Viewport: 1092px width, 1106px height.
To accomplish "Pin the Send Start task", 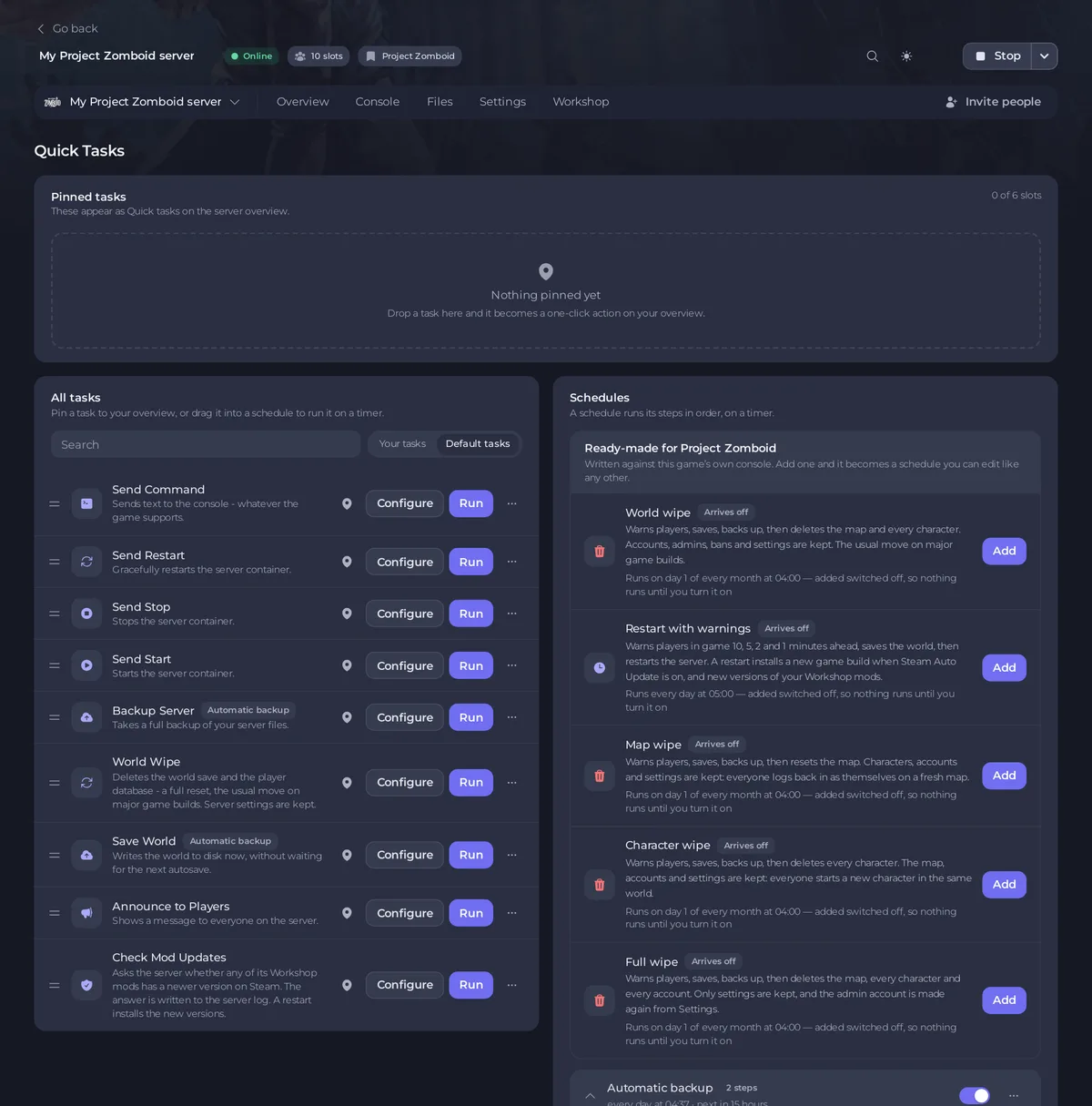I will click(x=347, y=665).
